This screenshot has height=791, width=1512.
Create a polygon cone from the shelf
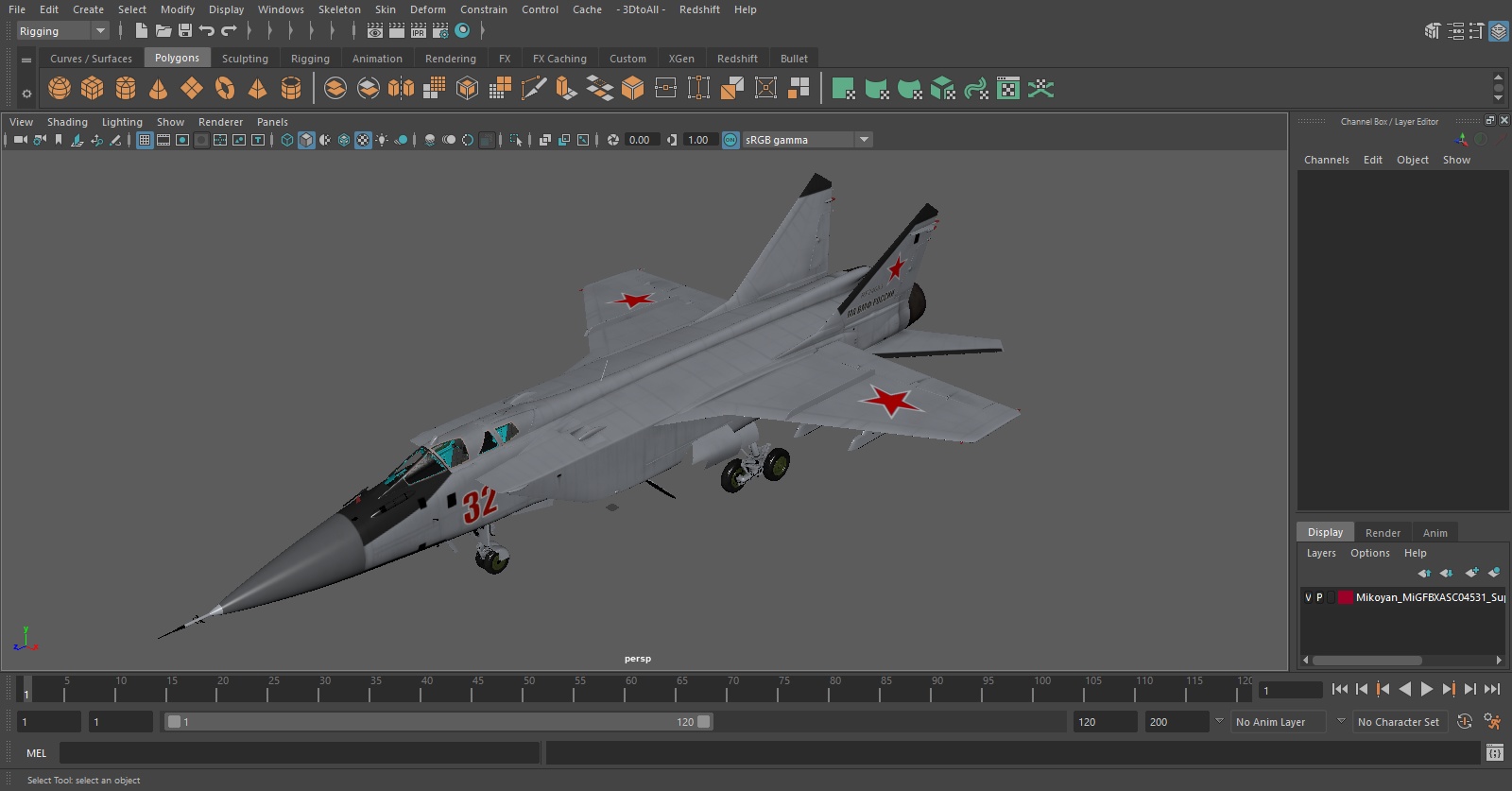(x=158, y=89)
